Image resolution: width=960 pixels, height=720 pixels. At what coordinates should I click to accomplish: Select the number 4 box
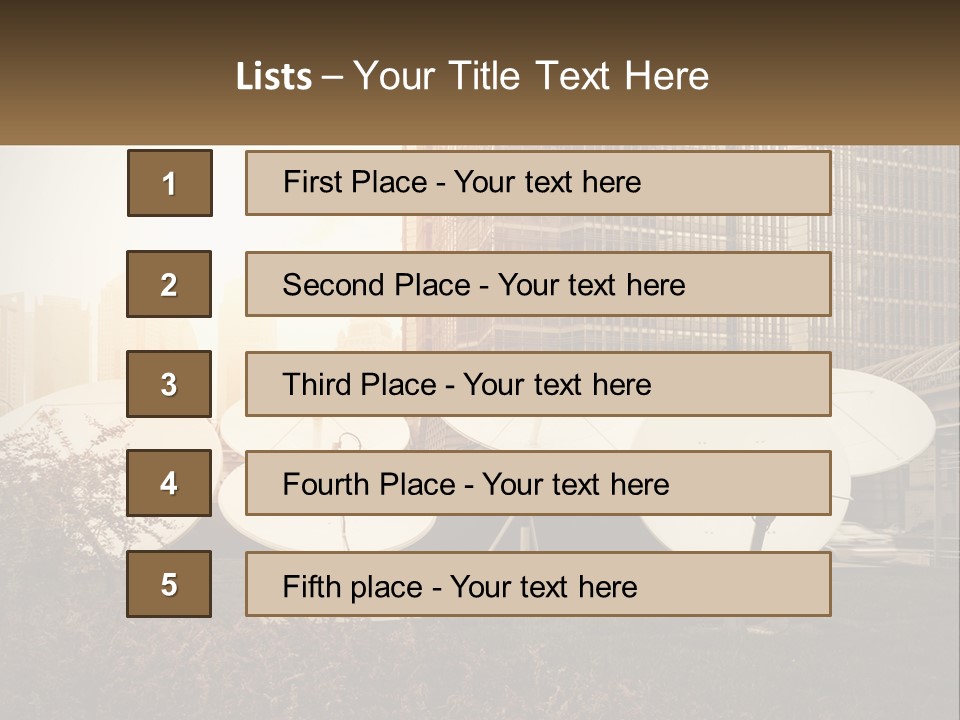(169, 484)
